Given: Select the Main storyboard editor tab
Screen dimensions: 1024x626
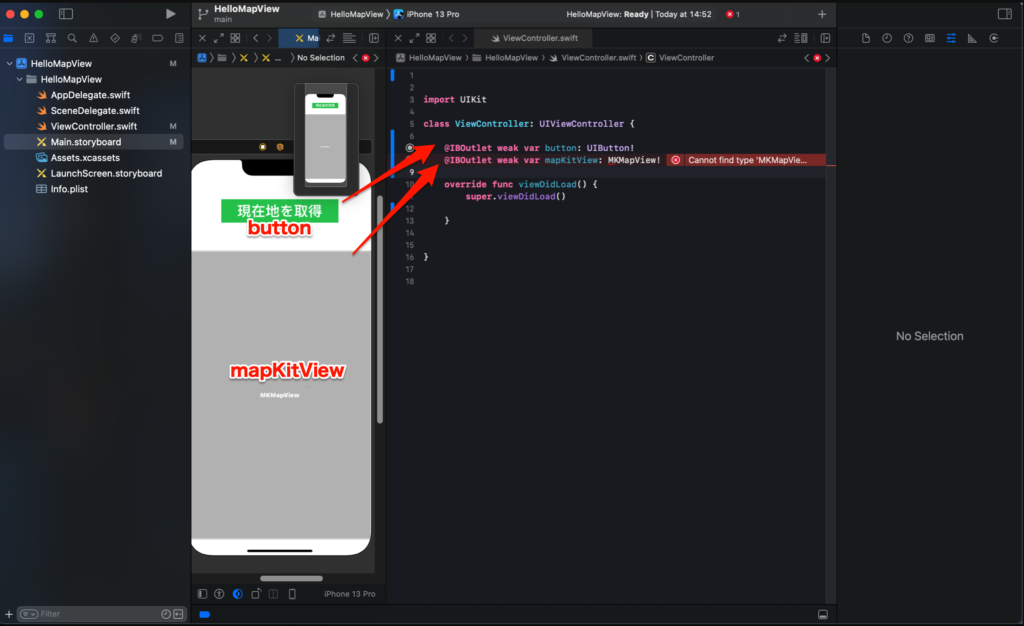Looking at the screenshot, I should 305,37.
